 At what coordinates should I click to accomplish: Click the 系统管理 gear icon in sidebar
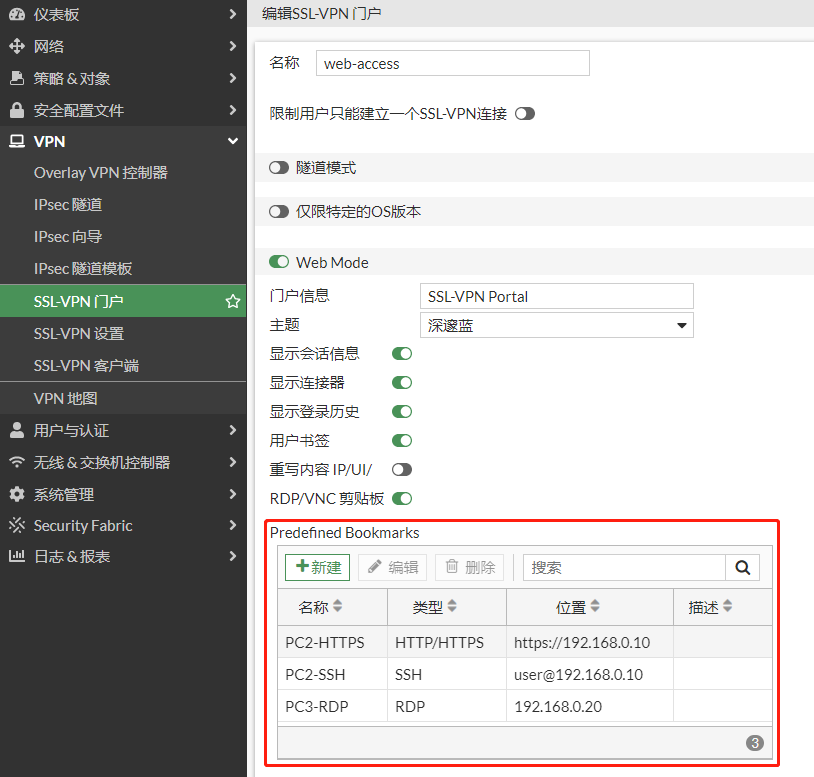pos(16,494)
